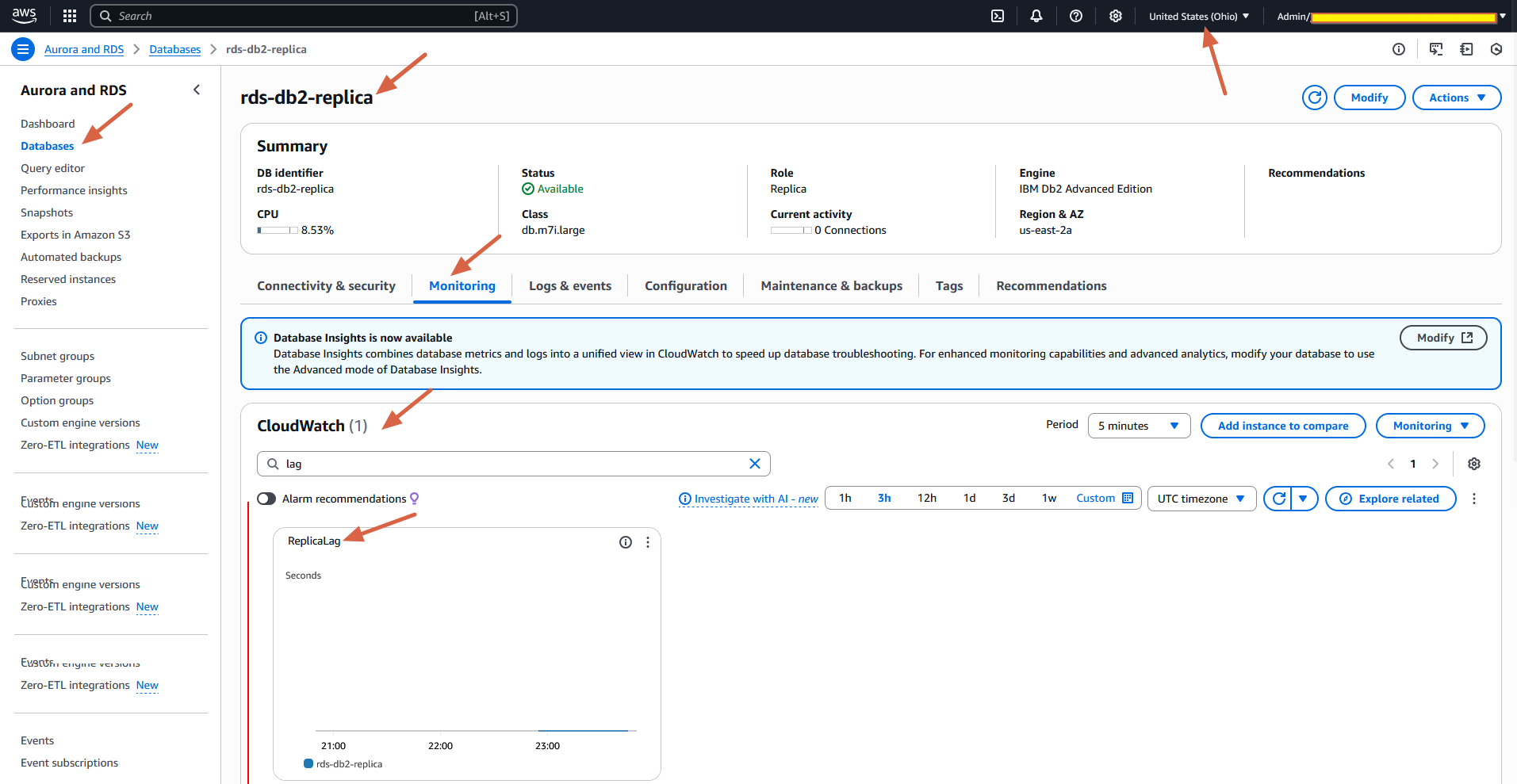Viewport: 1517px width, 784px height.
Task: Collapse the Aurora and RDS sidebar
Action: [197, 90]
